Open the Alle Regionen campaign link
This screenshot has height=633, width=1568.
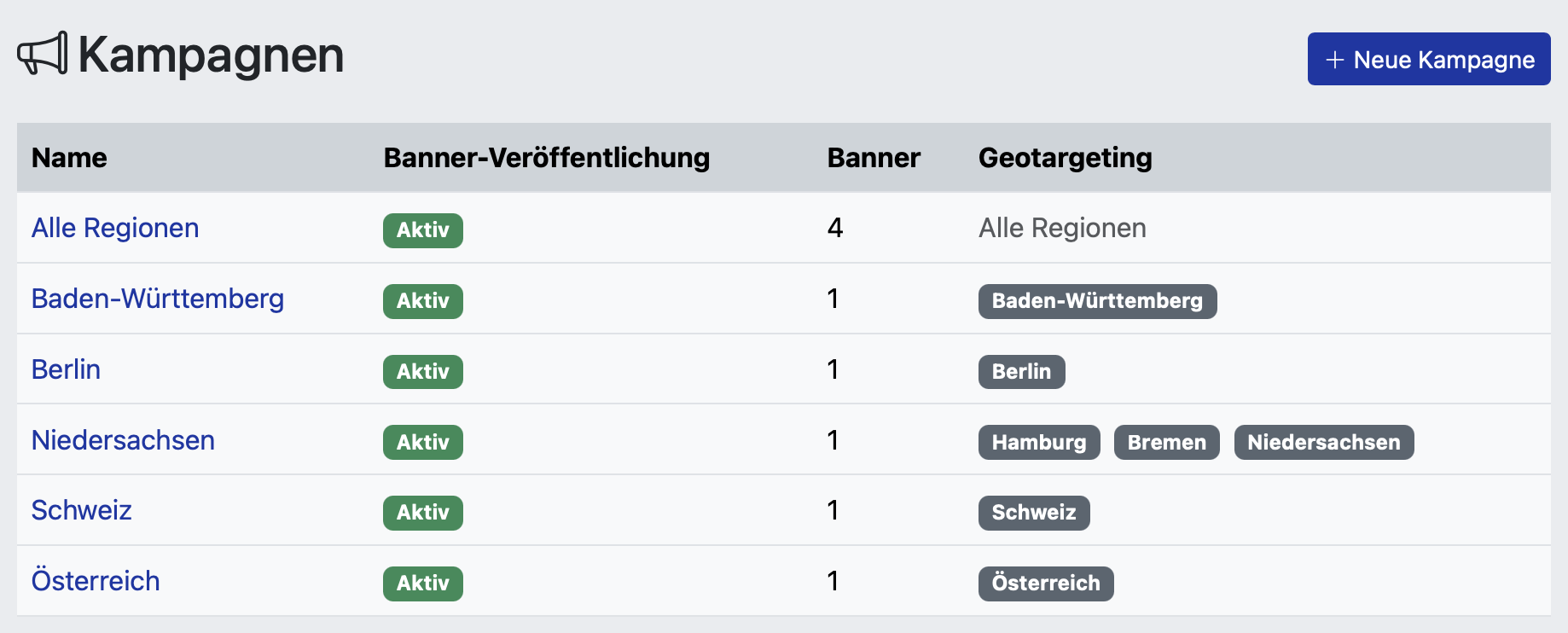[x=115, y=229]
